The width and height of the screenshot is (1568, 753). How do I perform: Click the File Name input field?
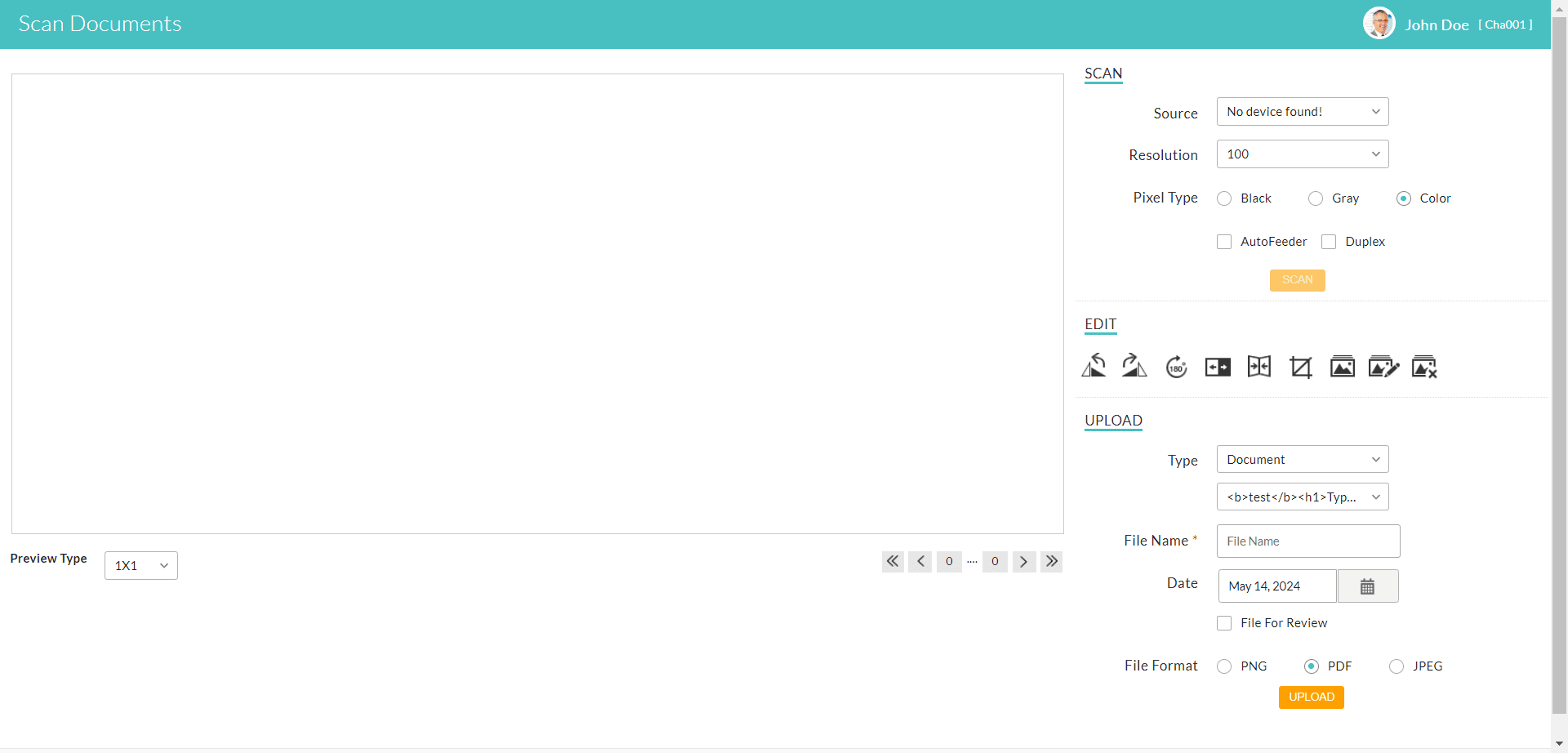(1307, 541)
